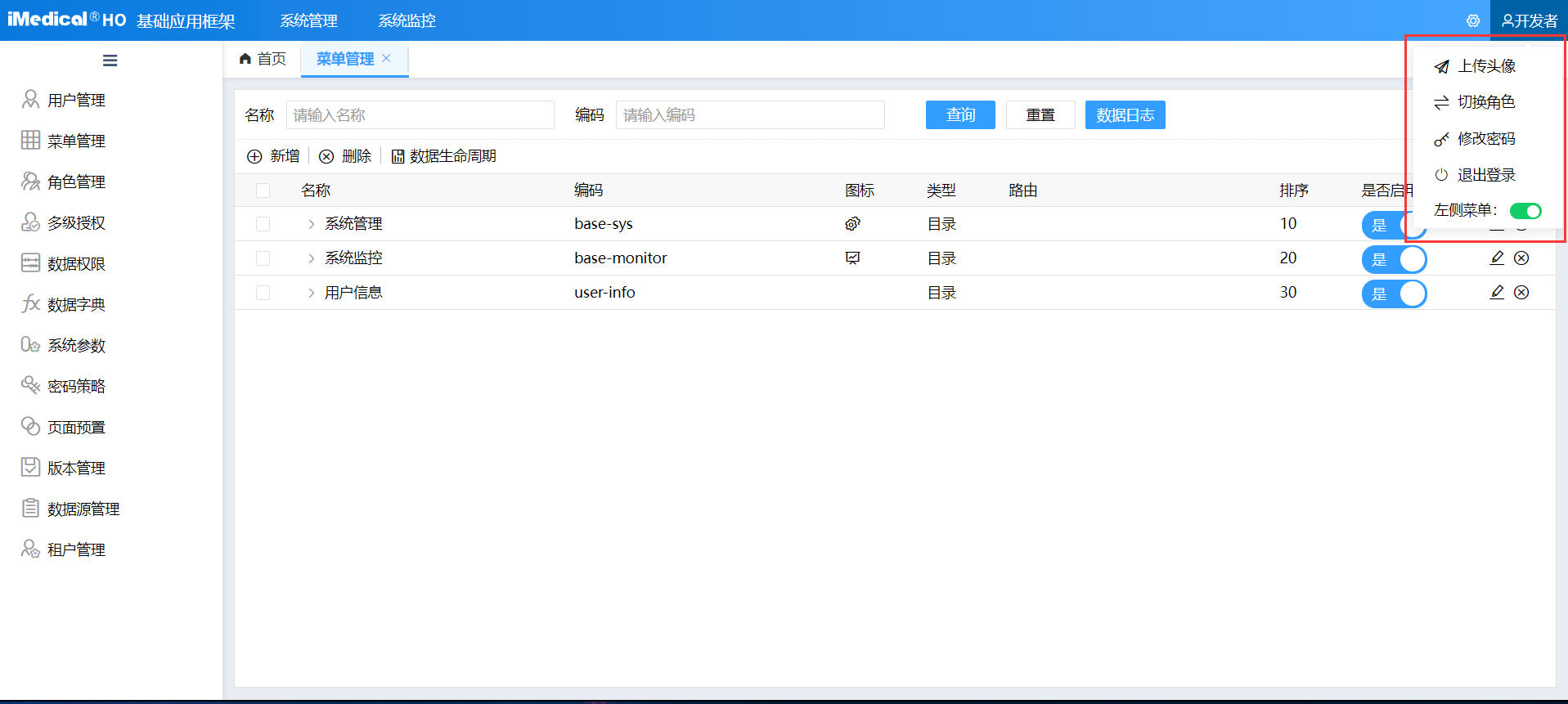This screenshot has height=704, width=1568.
Task: Toggle the 左侧菜单 green switch
Action: pos(1525,211)
